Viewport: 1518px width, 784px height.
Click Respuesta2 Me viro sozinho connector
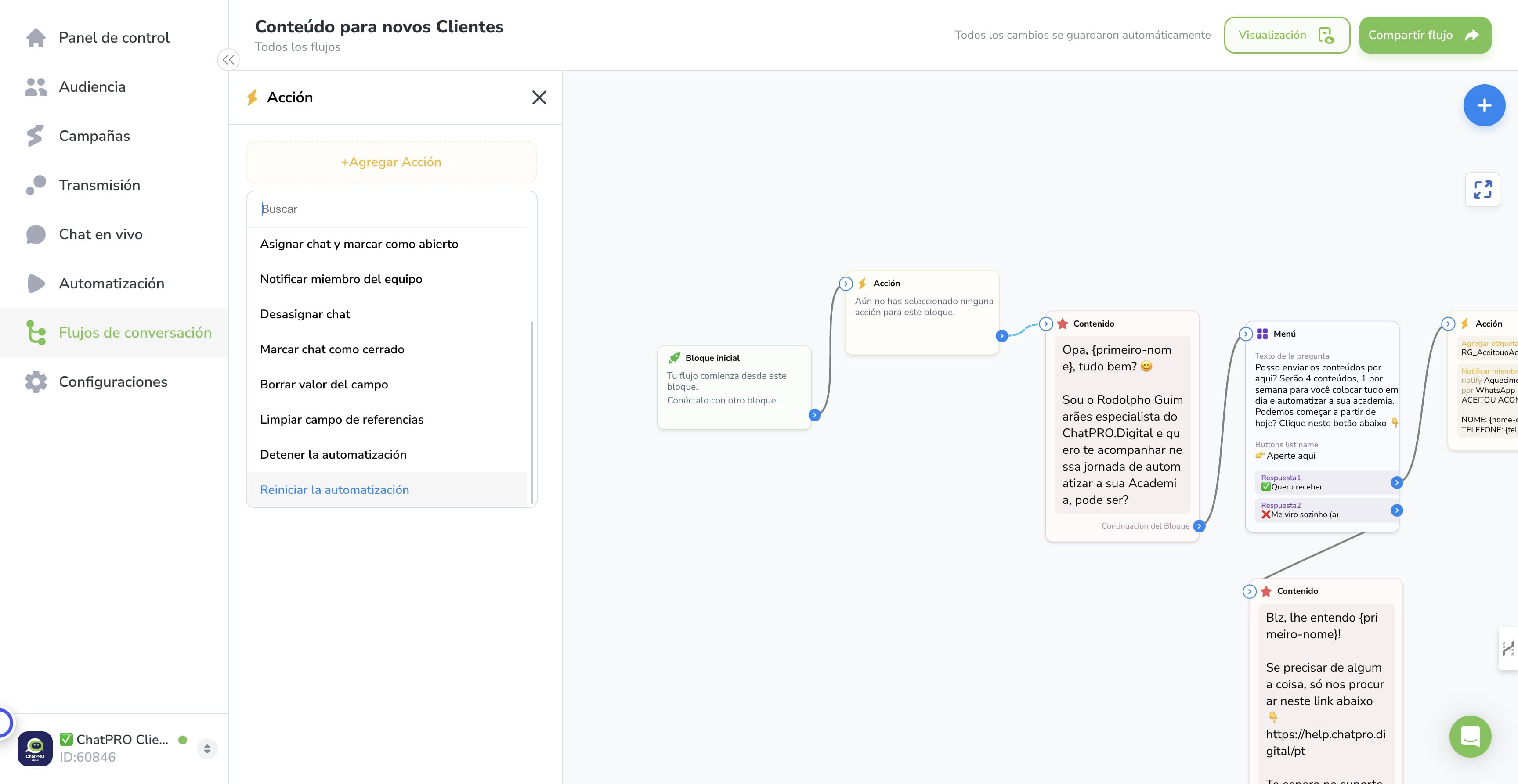[x=1397, y=510]
